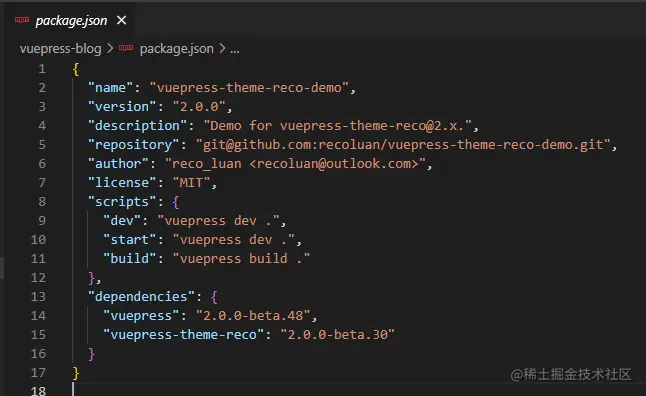The width and height of the screenshot is (646, 396).
Task: Click the npm icon in the breadcrumb
Action: point(126,48)
